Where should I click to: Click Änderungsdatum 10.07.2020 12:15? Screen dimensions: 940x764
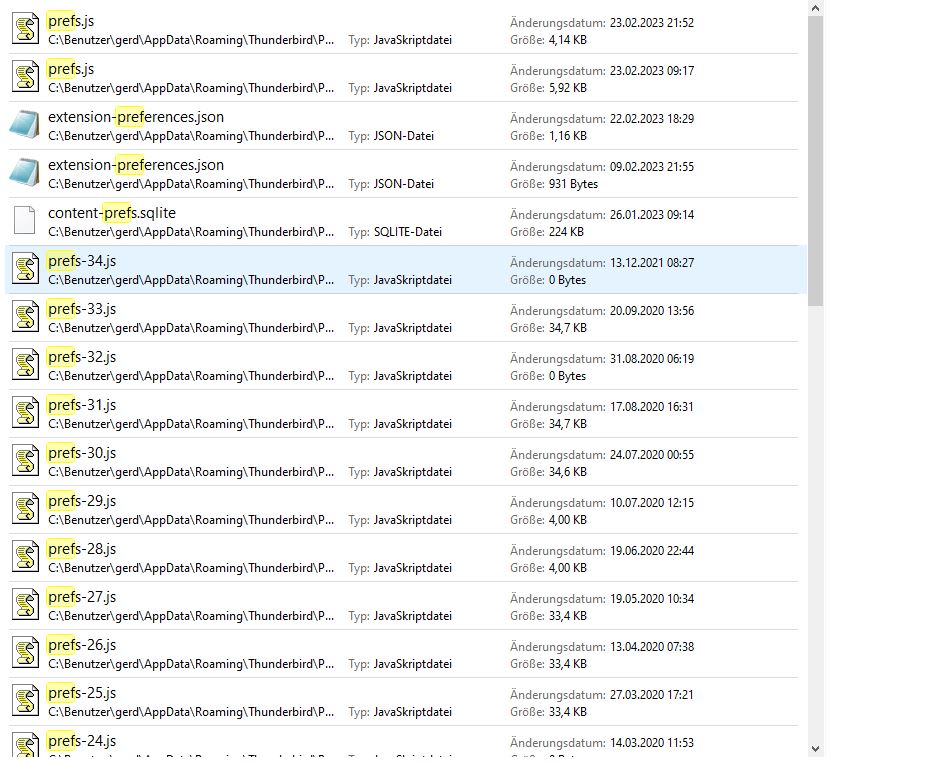coord(602,503)
